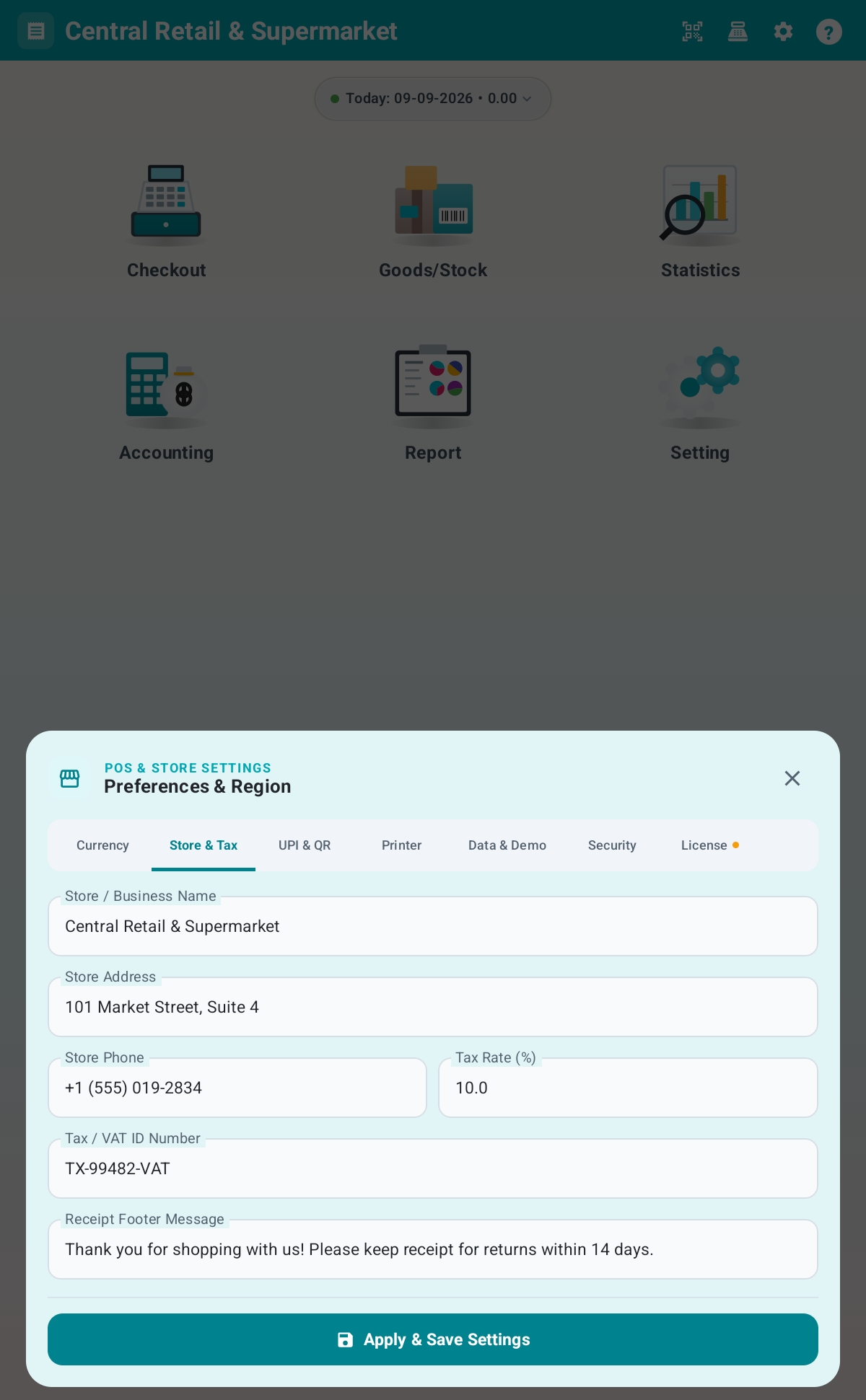Click the Checkout label
The width and height of the screenshot is (866, 1400).
[167, 270]
